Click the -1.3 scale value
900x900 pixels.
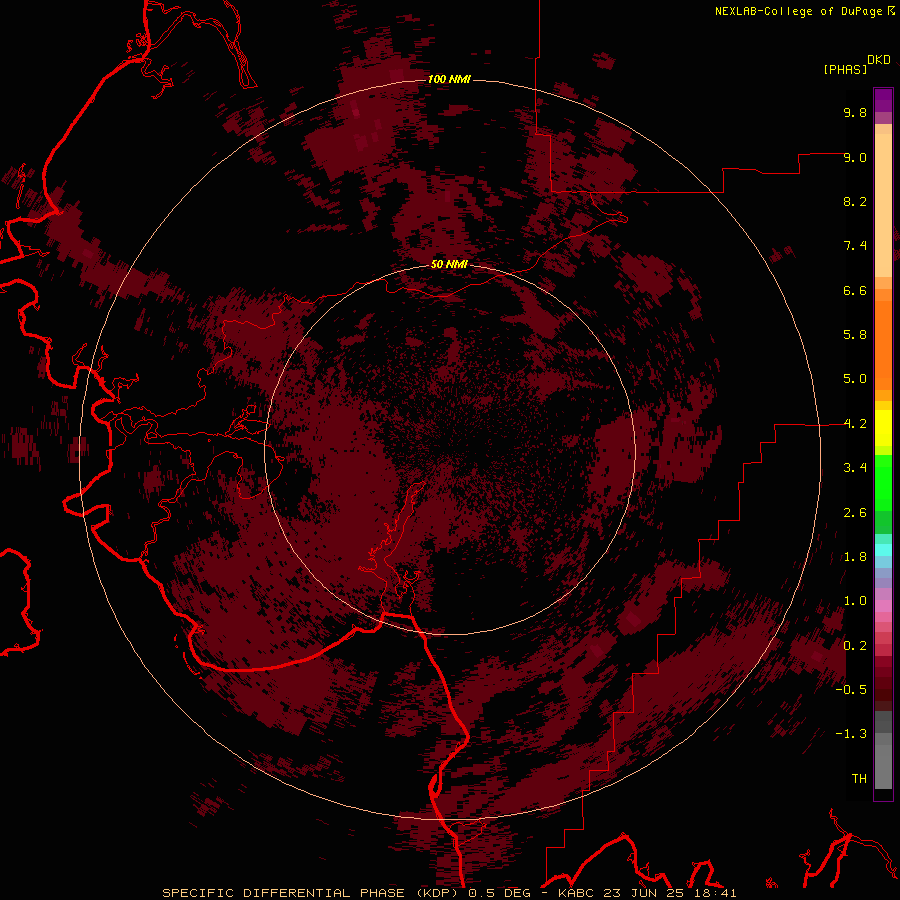coord(851,734)
